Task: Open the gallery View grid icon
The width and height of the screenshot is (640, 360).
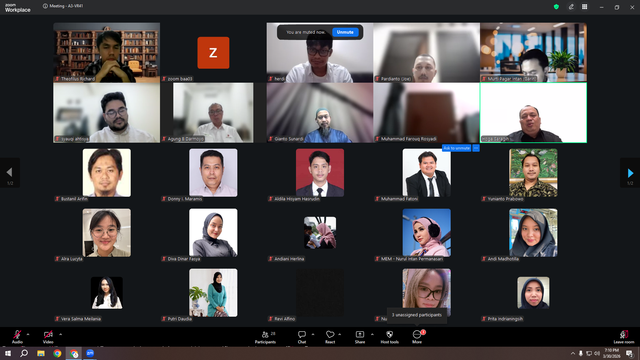Action: [x=584, y=7]
